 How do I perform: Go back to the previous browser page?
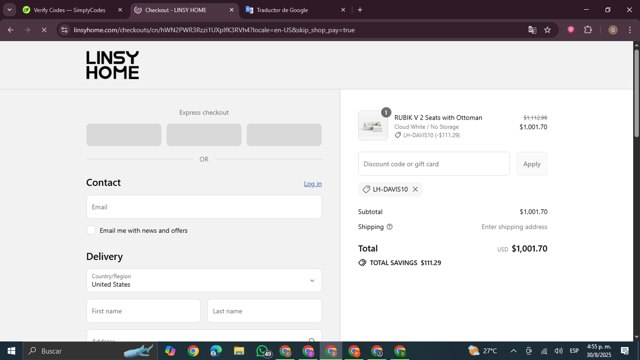(x=11, y=30)
